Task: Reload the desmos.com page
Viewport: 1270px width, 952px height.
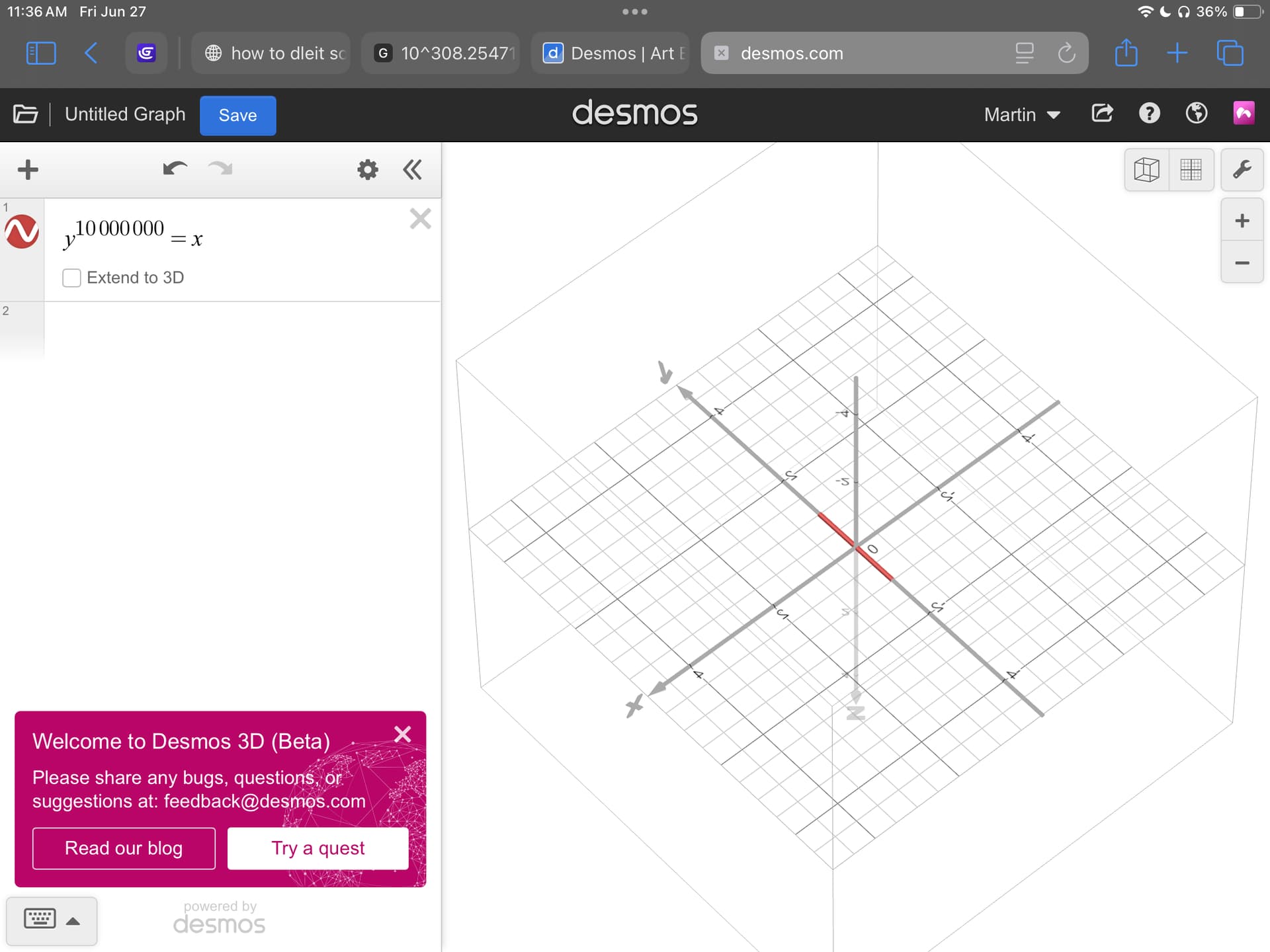Action: tap(1066, 53)
